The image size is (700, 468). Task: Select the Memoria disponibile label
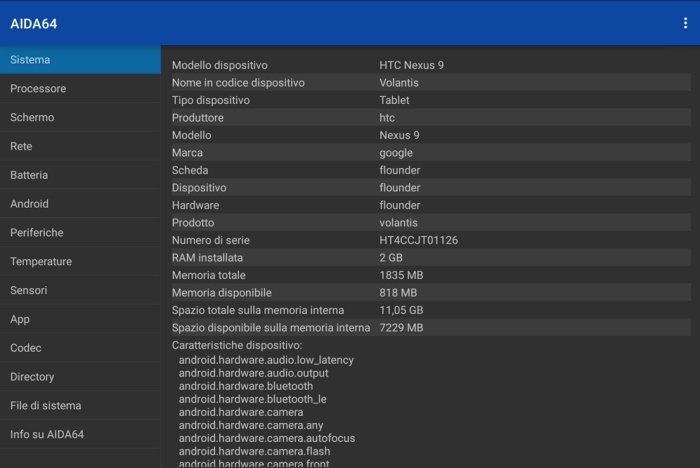(221, 293)
